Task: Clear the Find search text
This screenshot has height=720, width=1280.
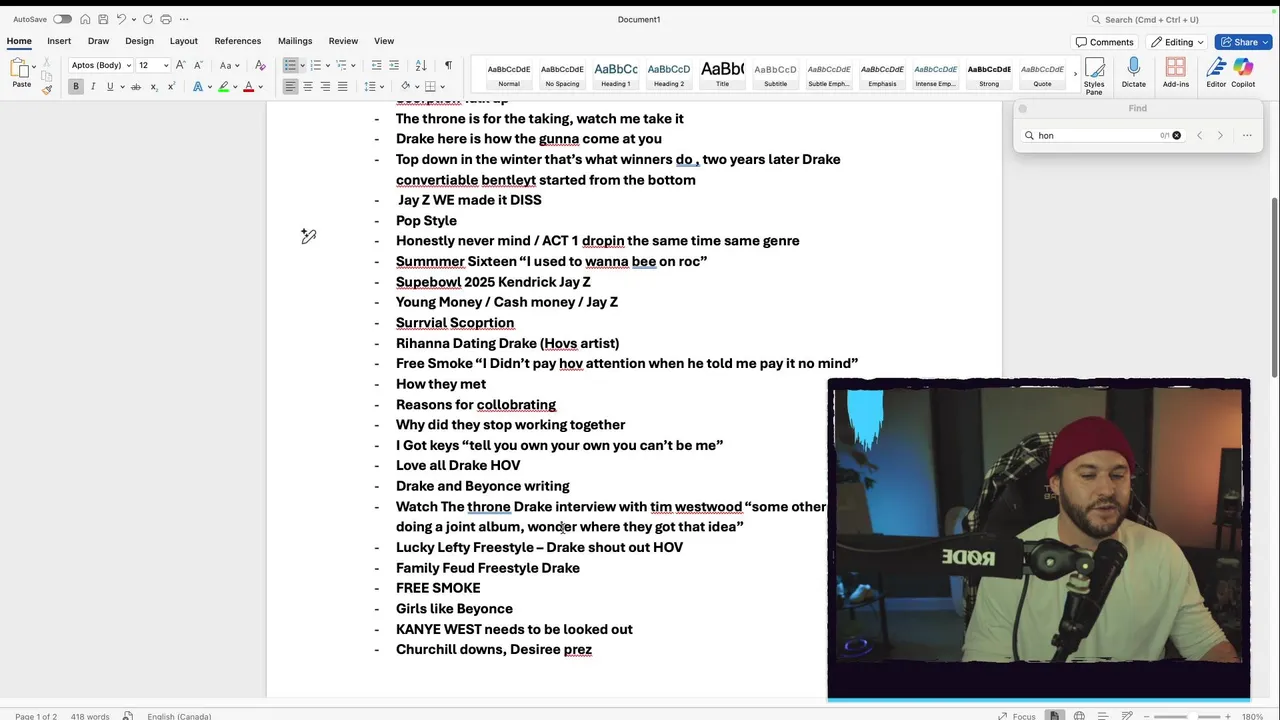Action: 1176,135
